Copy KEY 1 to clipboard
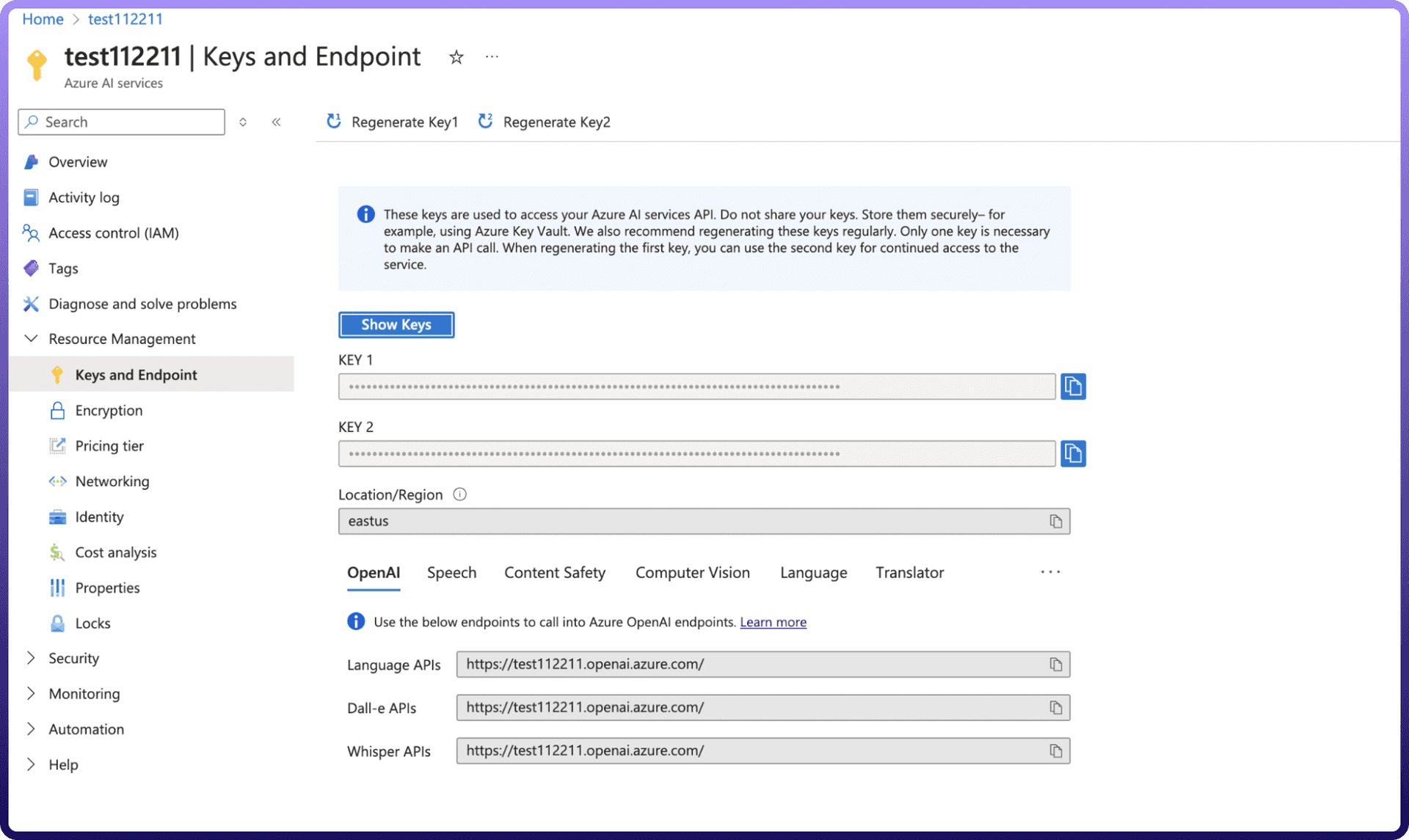1409x840 pixels. tap(1072, 387)
